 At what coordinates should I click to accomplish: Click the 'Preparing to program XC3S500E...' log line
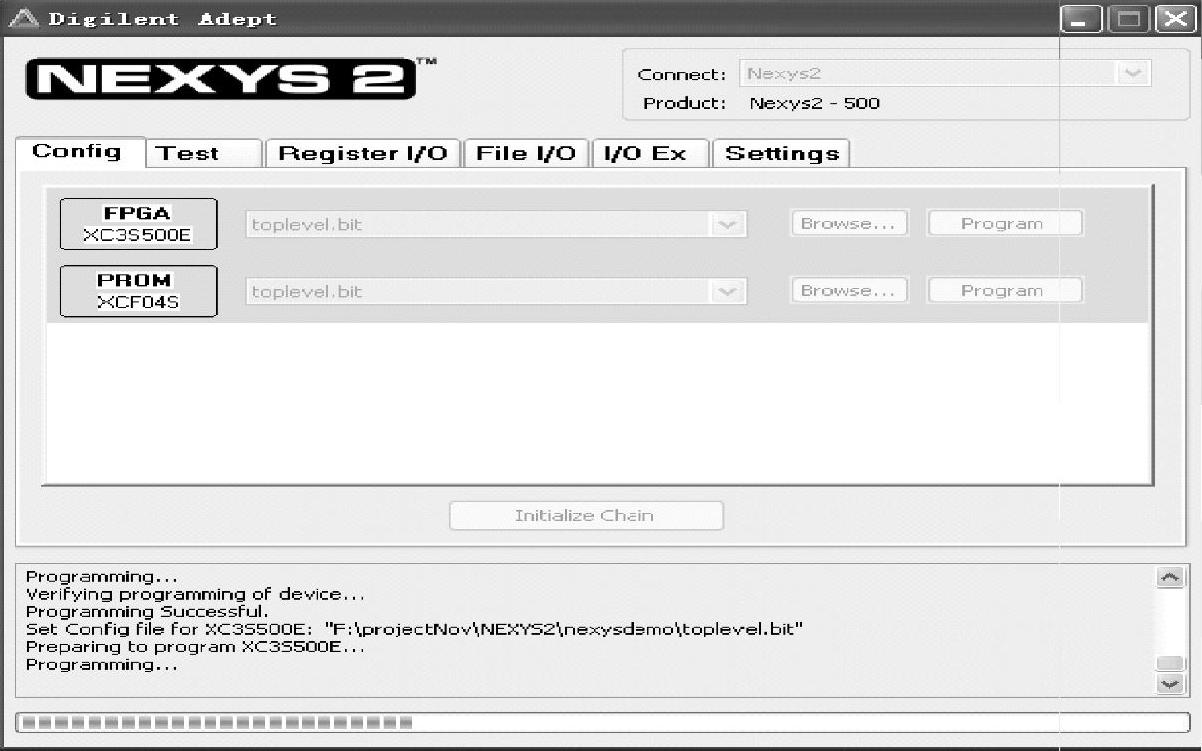[195, 646]
